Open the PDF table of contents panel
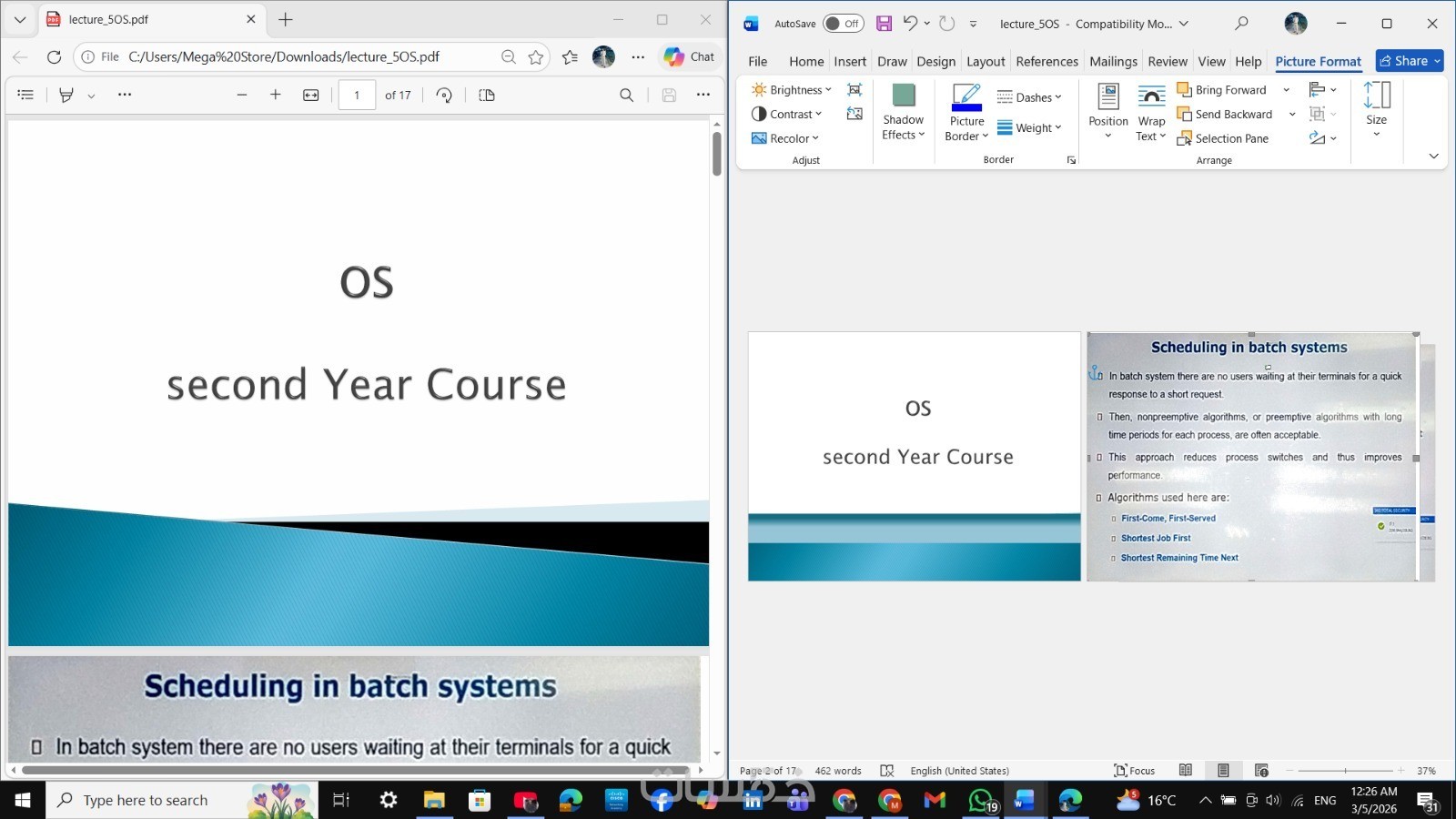Screen dimensions: 1456x819 pos(25,95)
